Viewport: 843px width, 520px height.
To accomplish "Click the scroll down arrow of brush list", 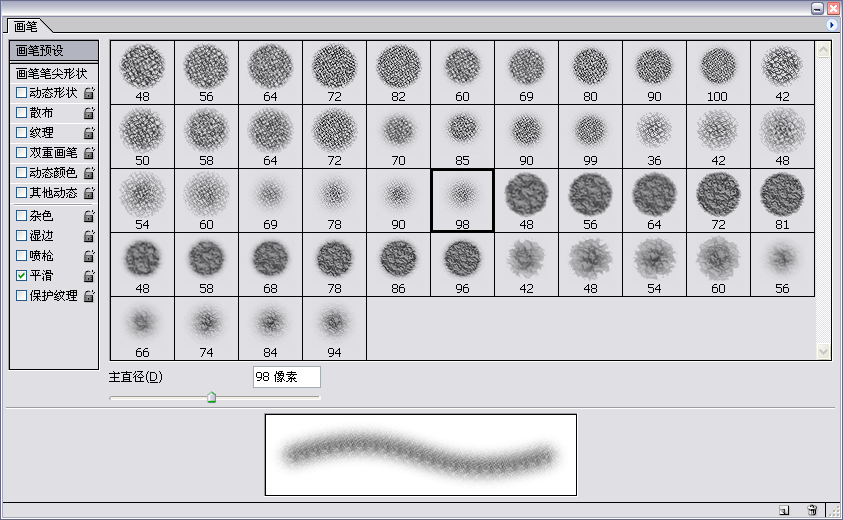I will pos(823,351).
